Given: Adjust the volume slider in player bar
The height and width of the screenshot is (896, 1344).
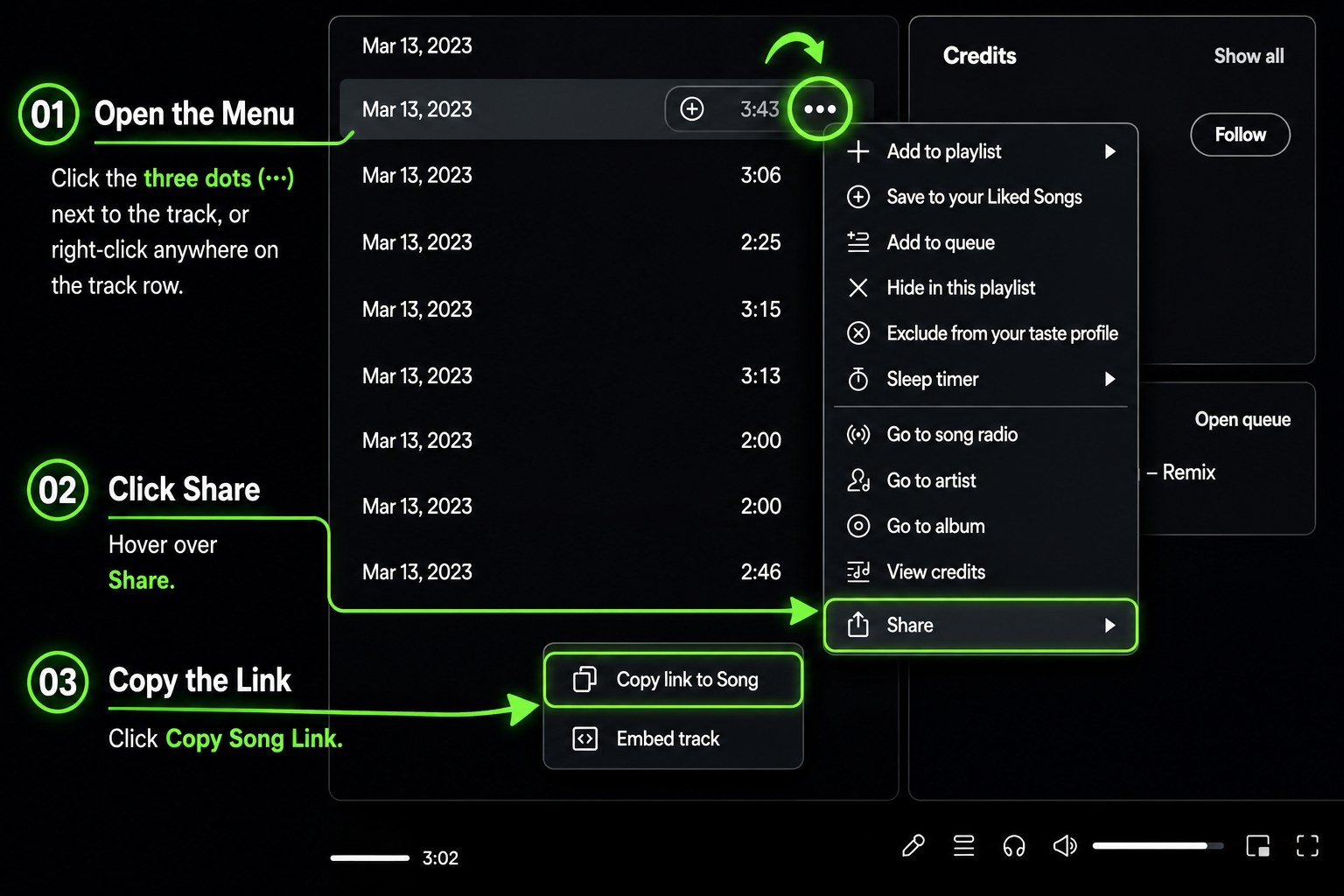Looking at the screenshot, I should pos(1158,845).
